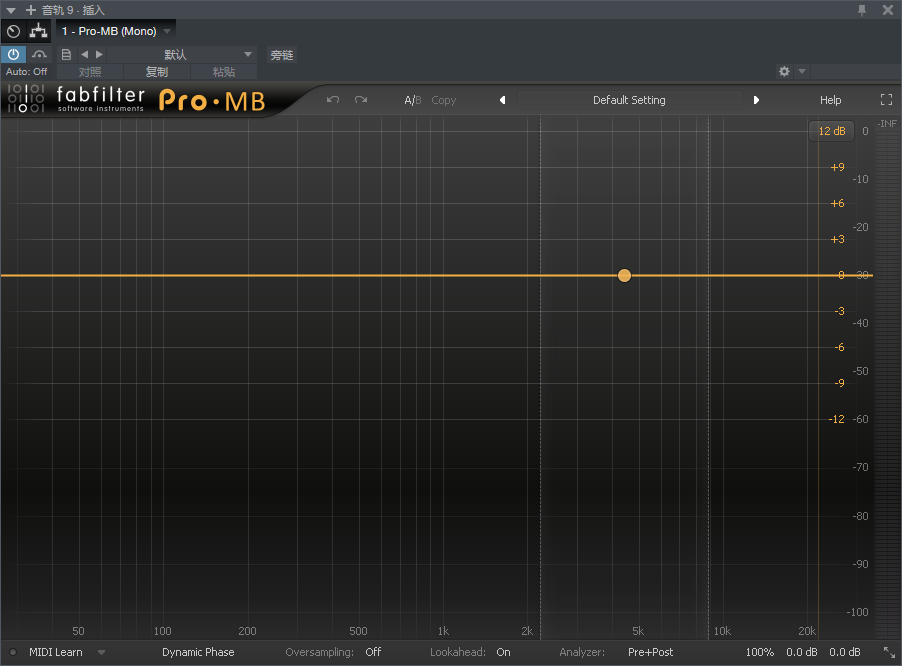Click the 复制 copy button
The height and width of the screenshot is (666, 902).
pyautogui.click(x=156, y=72)
